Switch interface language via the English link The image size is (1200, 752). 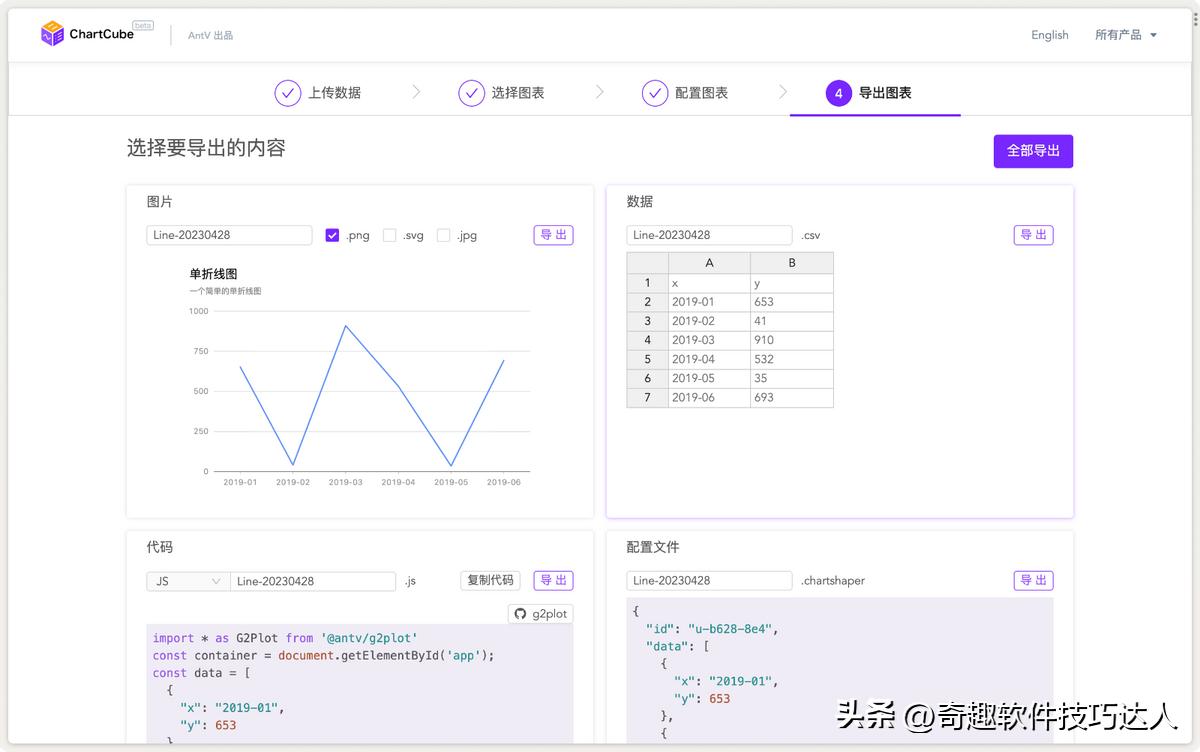click(x=1049, y=35)
